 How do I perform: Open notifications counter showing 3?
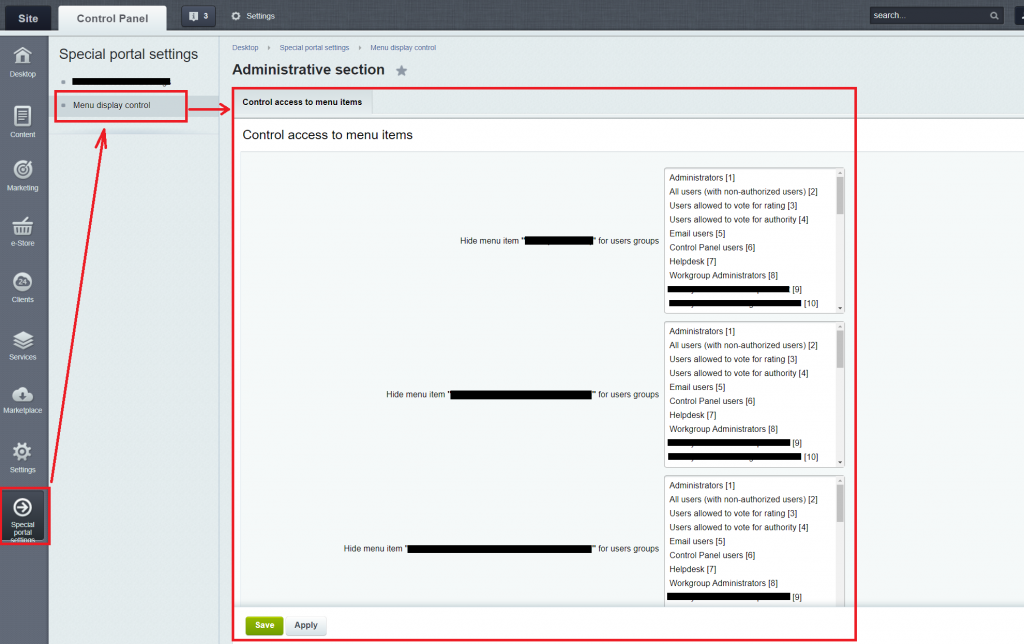pyautogui.click(x=198, y=16)
